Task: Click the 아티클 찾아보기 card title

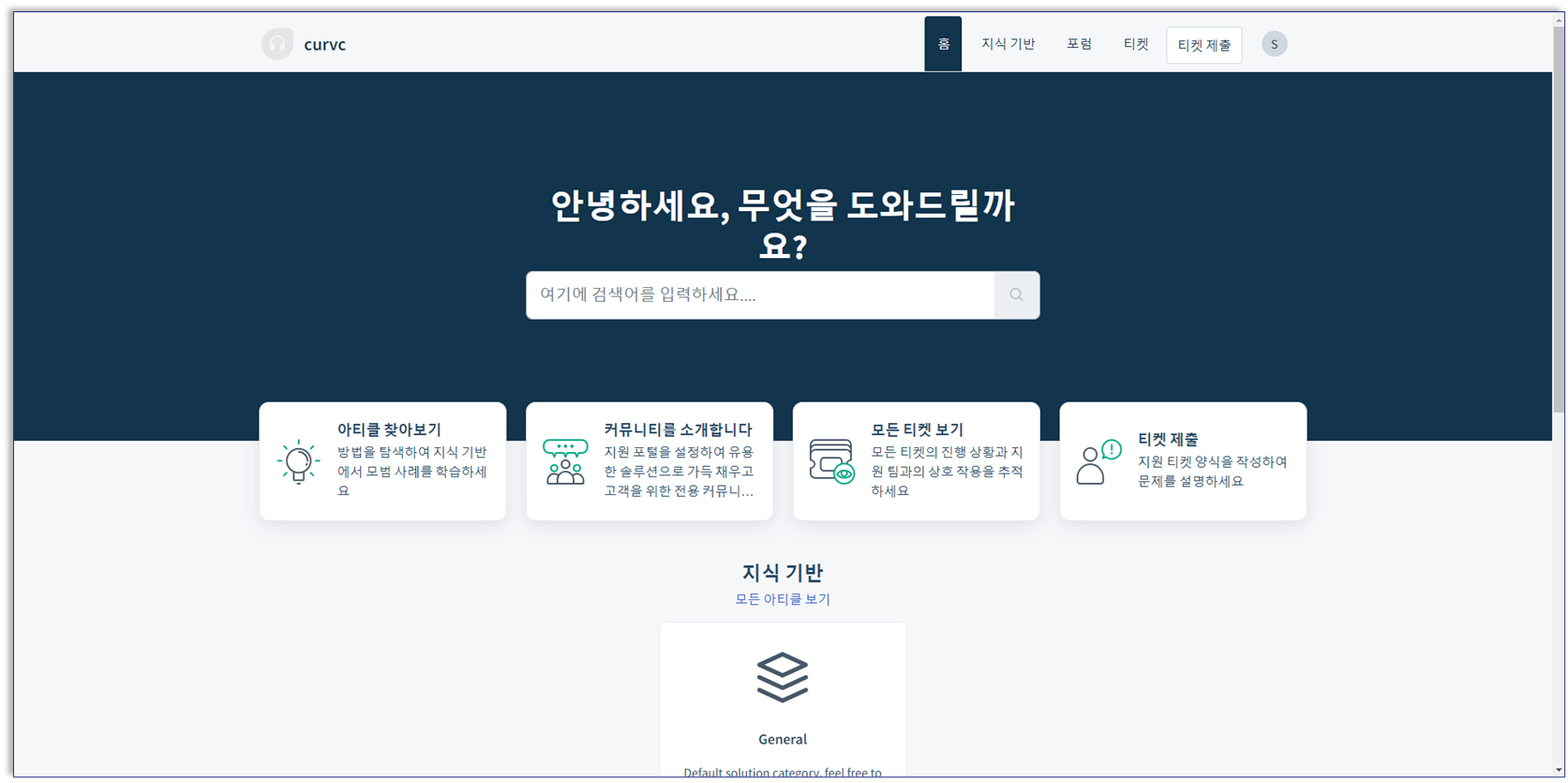Action: (389, 429)
